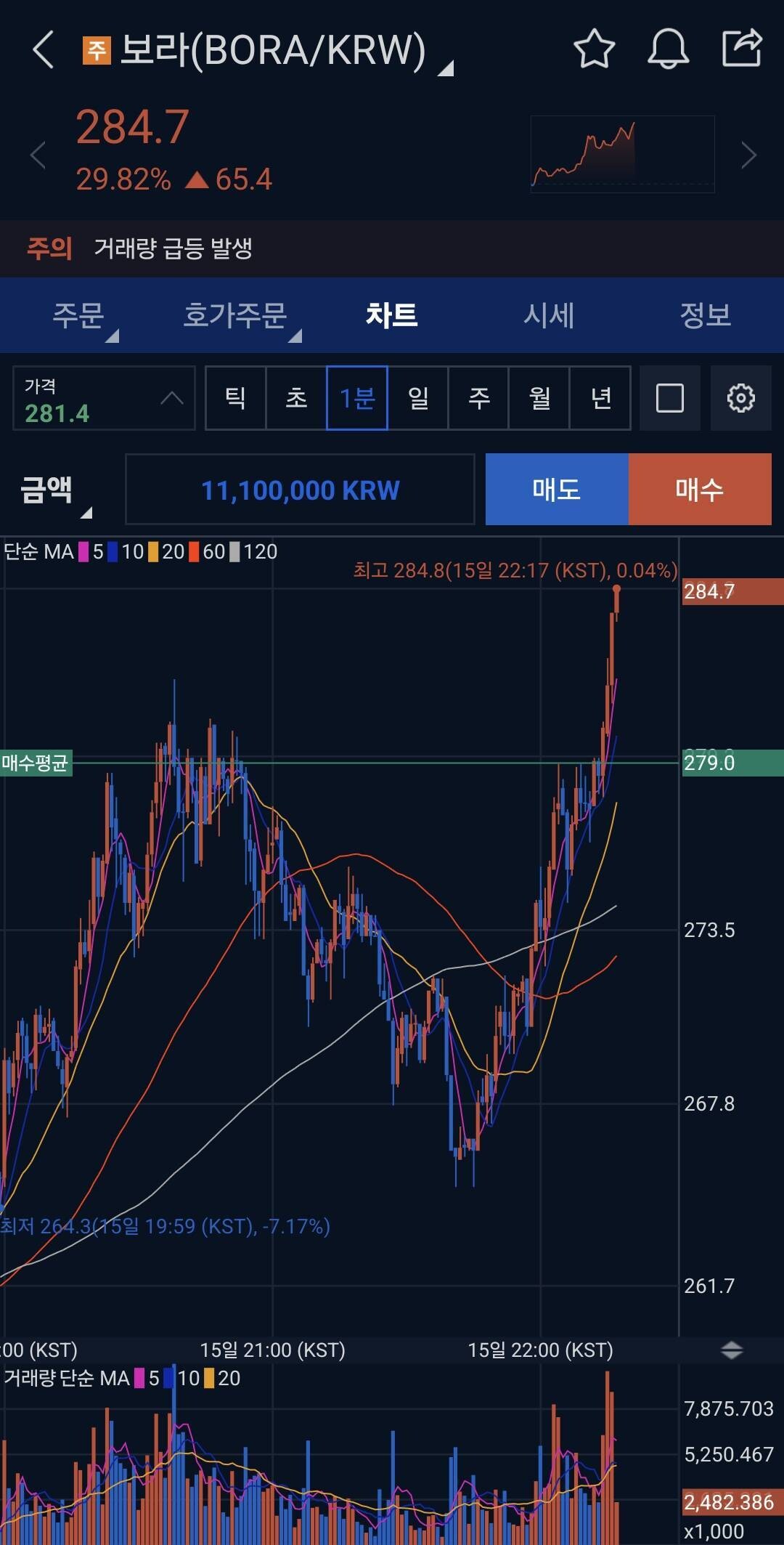Open chart settings gear icon
The image size is (784, 1545).
(740, 398)
